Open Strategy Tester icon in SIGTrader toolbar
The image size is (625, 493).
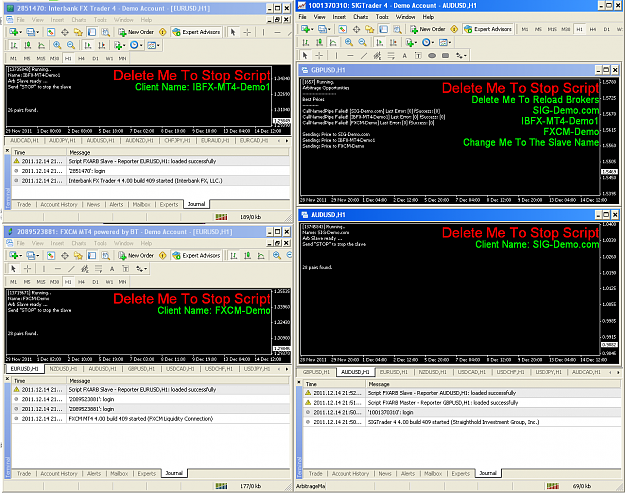pyautogui.click(x=397, y=29)
